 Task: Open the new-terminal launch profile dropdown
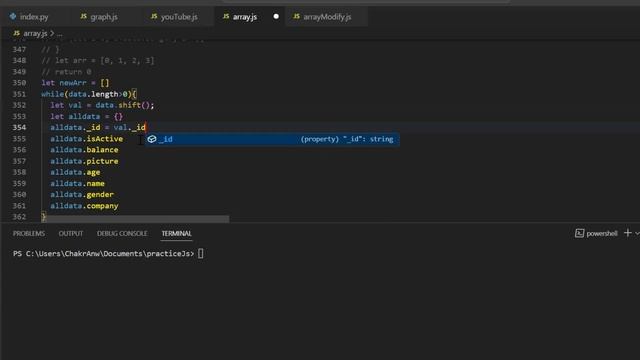[637, 233]
